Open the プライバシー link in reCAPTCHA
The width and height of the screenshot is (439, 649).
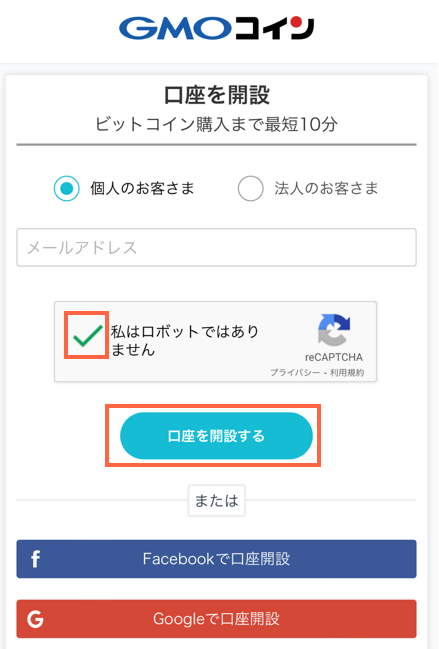point(295,373)
